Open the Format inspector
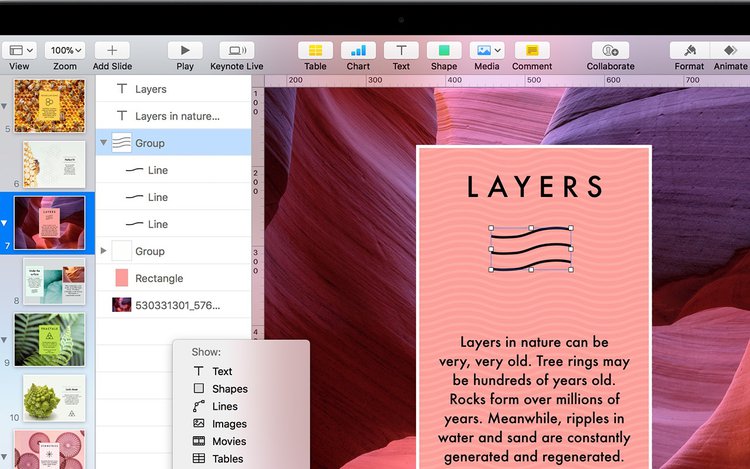The width and height of the screenshot is (750, 469). click(x=689, y=50)
